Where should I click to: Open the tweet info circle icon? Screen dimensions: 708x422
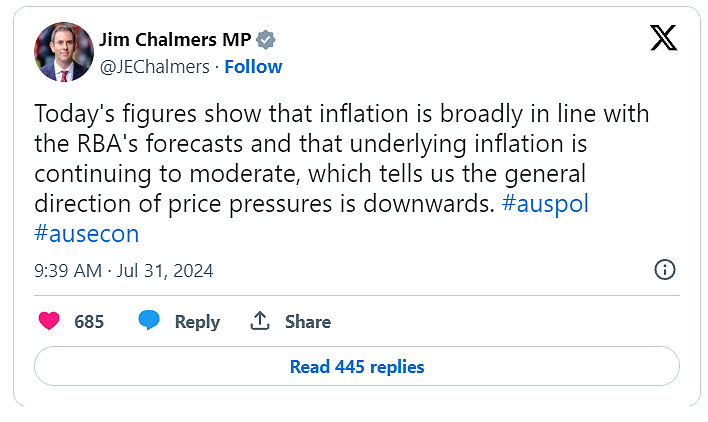(665, 270)
